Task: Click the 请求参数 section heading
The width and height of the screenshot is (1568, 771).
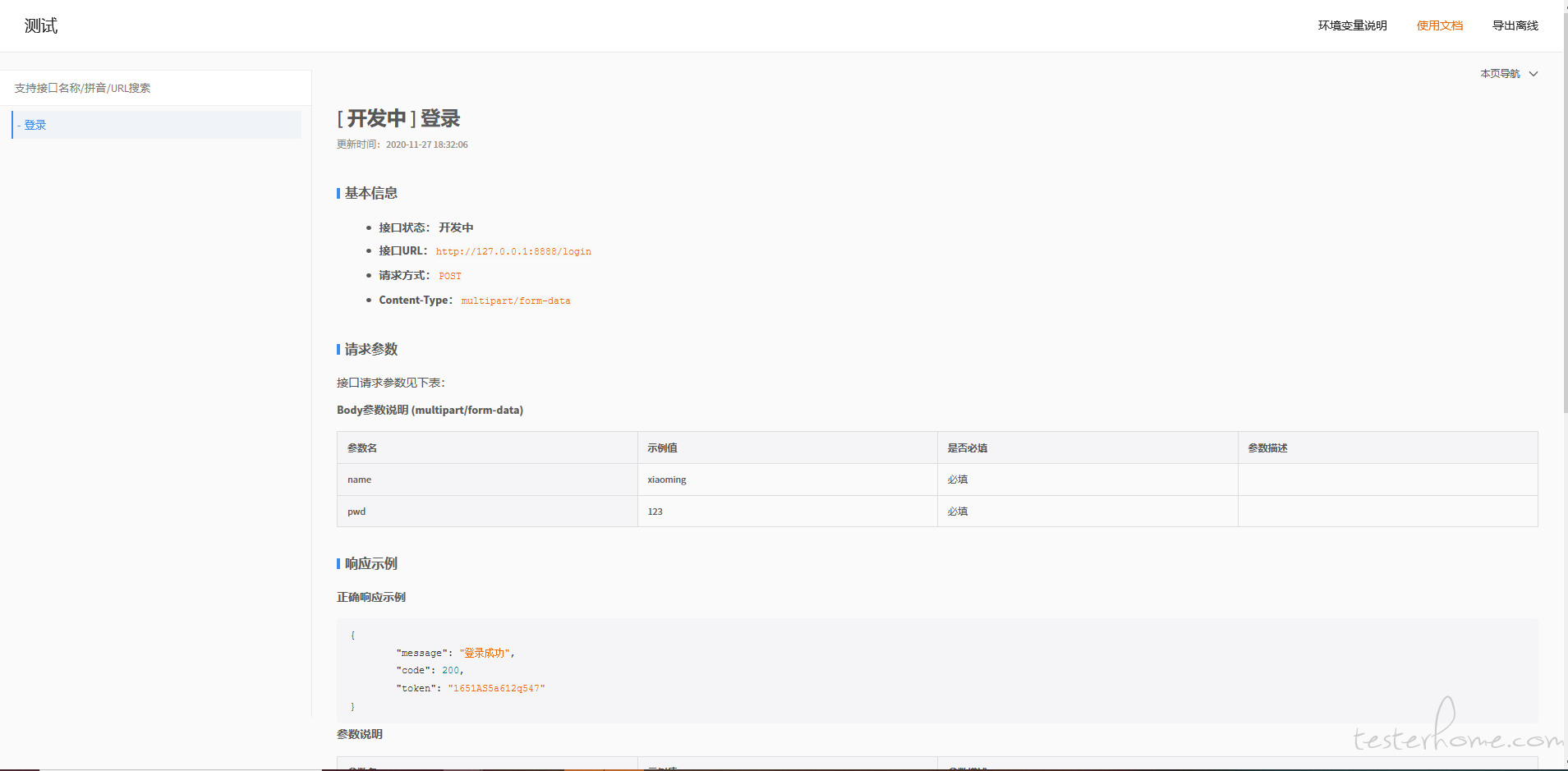Action: click(x=370, y=349)
